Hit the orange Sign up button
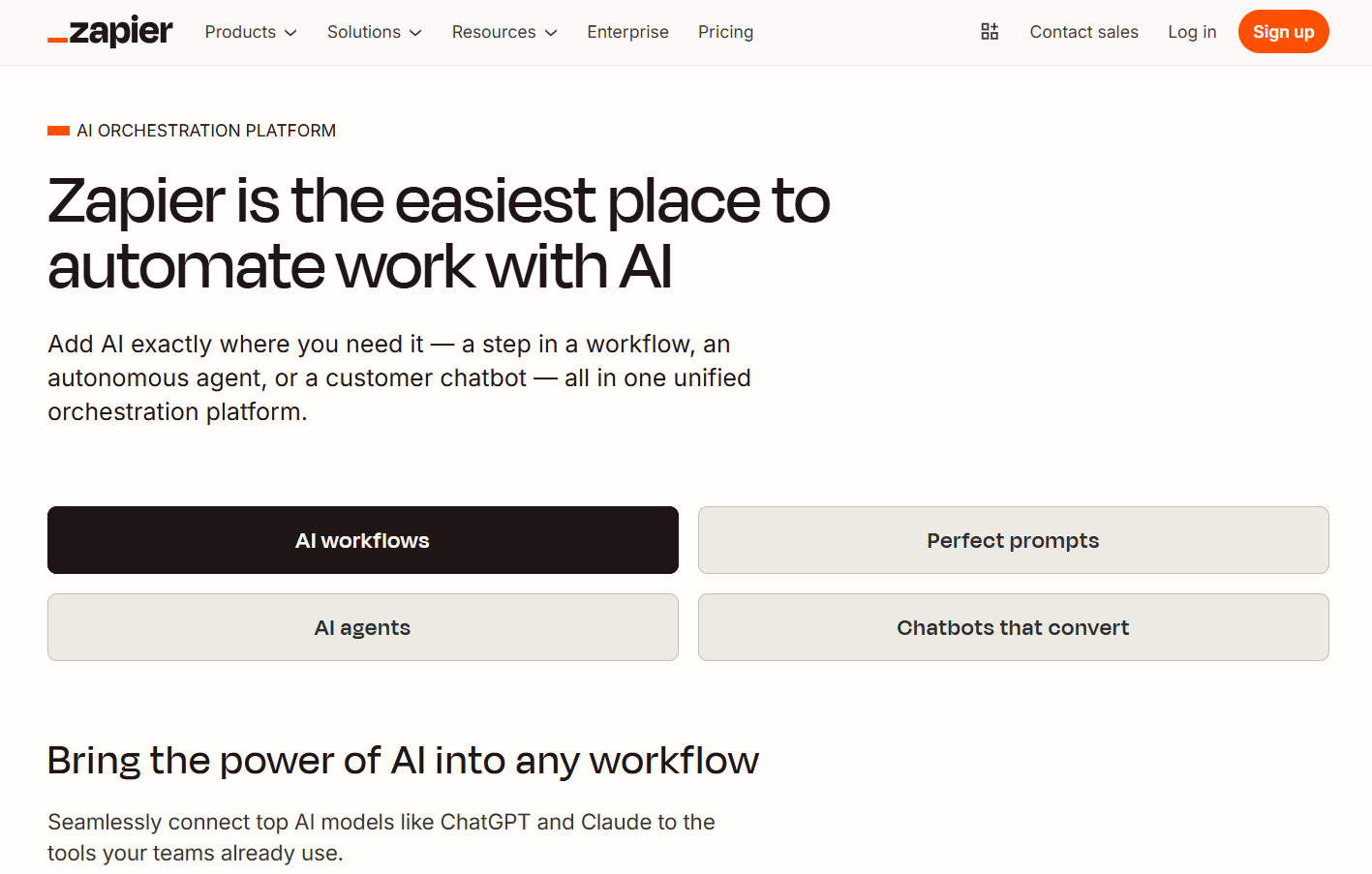Viewport: 1372px width, 874px height. point(1283,32)
